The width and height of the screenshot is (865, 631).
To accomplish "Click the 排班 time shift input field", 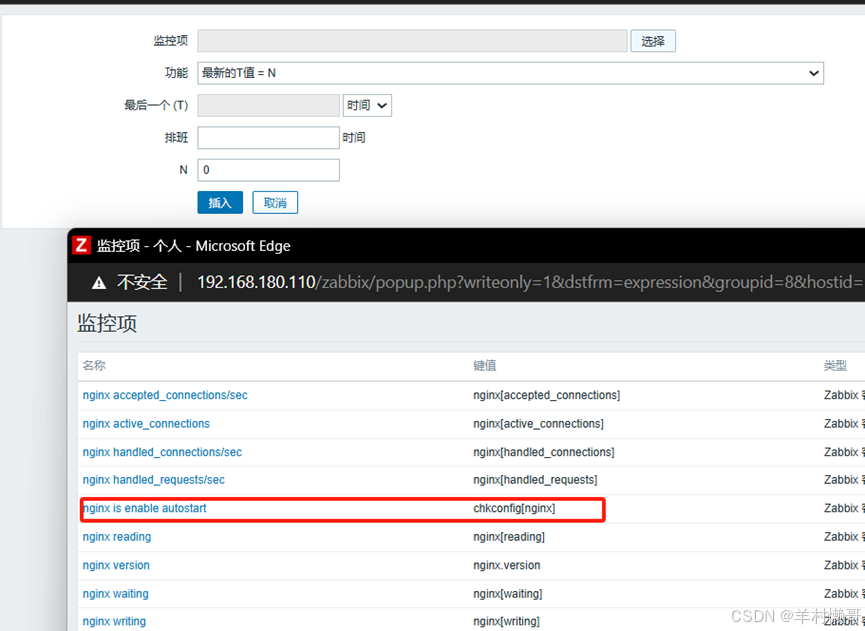I will (268, 137).
